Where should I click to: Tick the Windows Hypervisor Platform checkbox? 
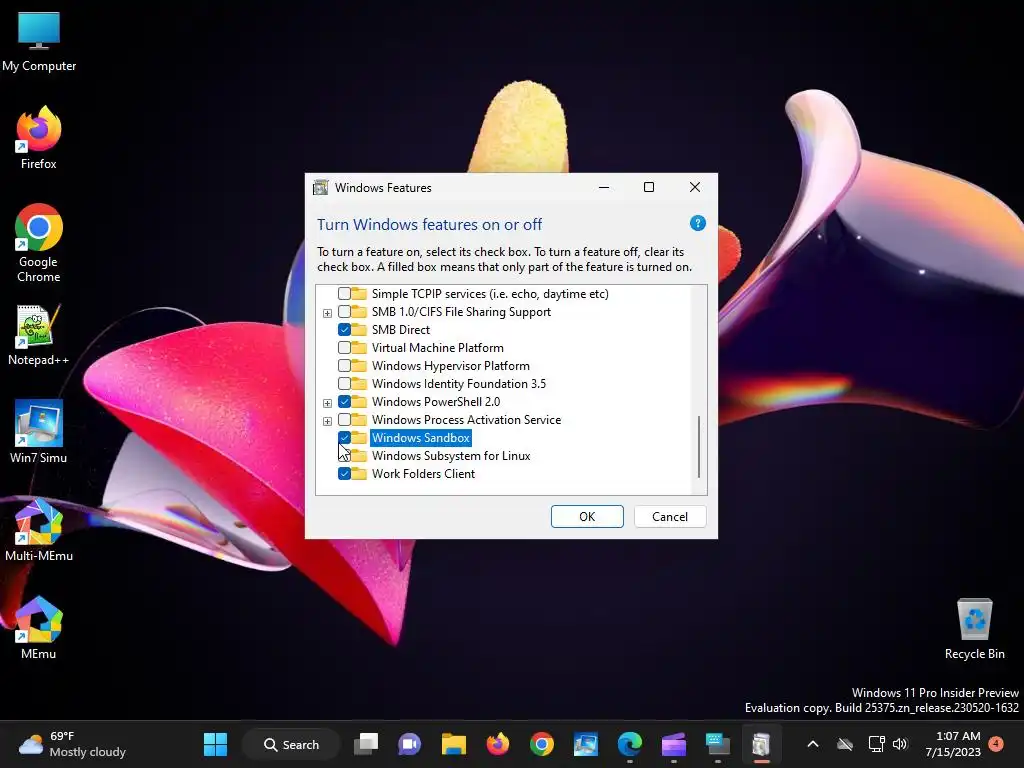[x=344, y=366]
